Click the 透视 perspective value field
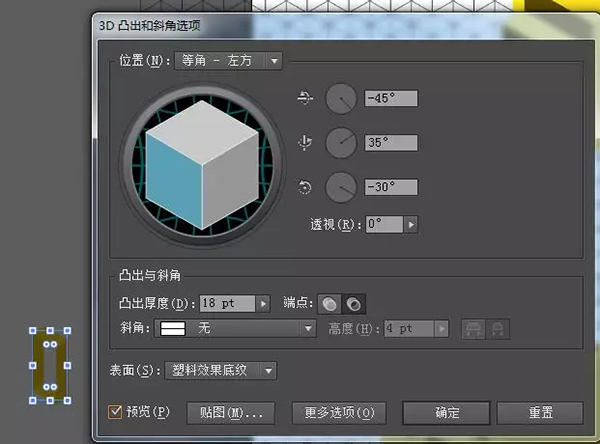Viewport: 600px width, 444px height. (384, 224)
